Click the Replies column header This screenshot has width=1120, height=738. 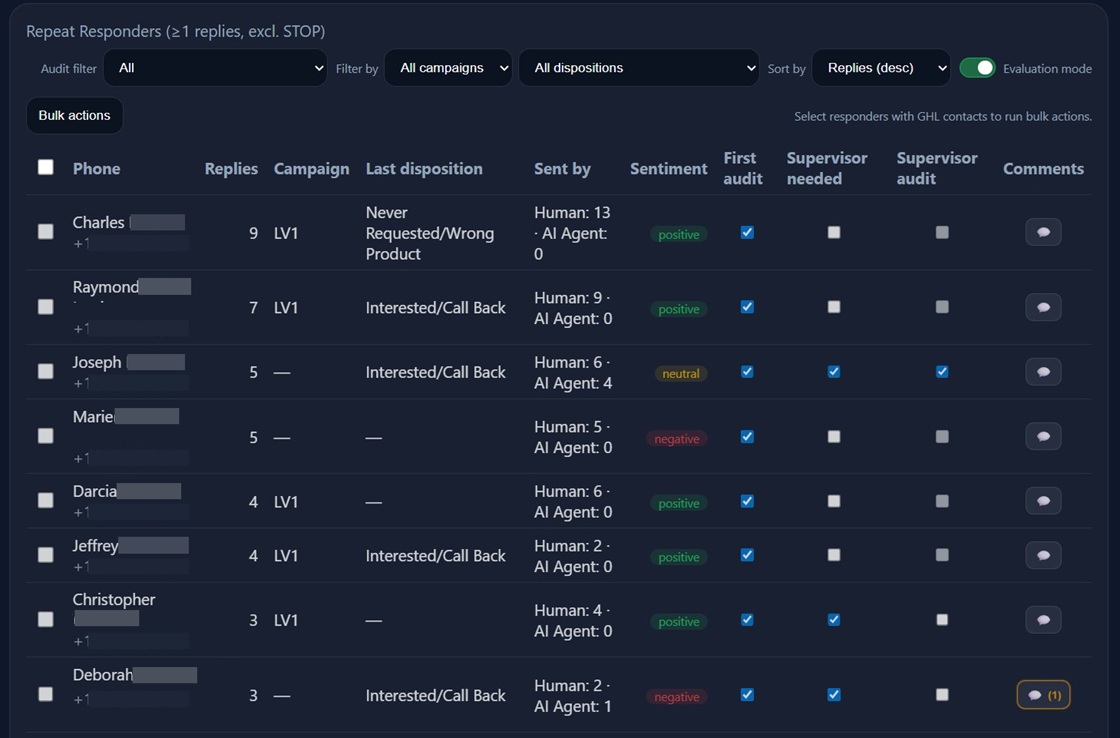pyautogui.click(x=231, y=168)
